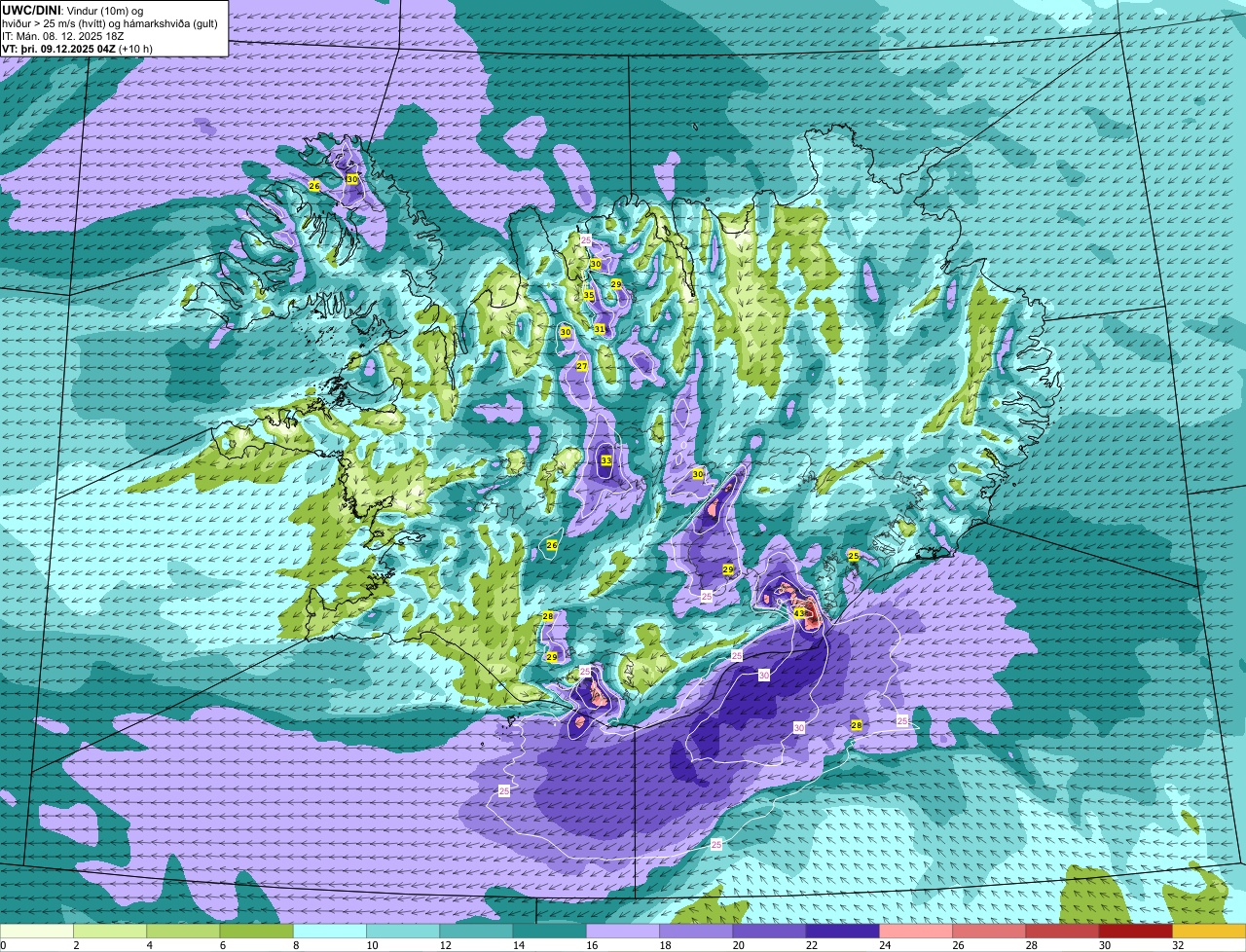Click the "UWC/DINI" title label
1246x952 pixels.
point(30,10)
